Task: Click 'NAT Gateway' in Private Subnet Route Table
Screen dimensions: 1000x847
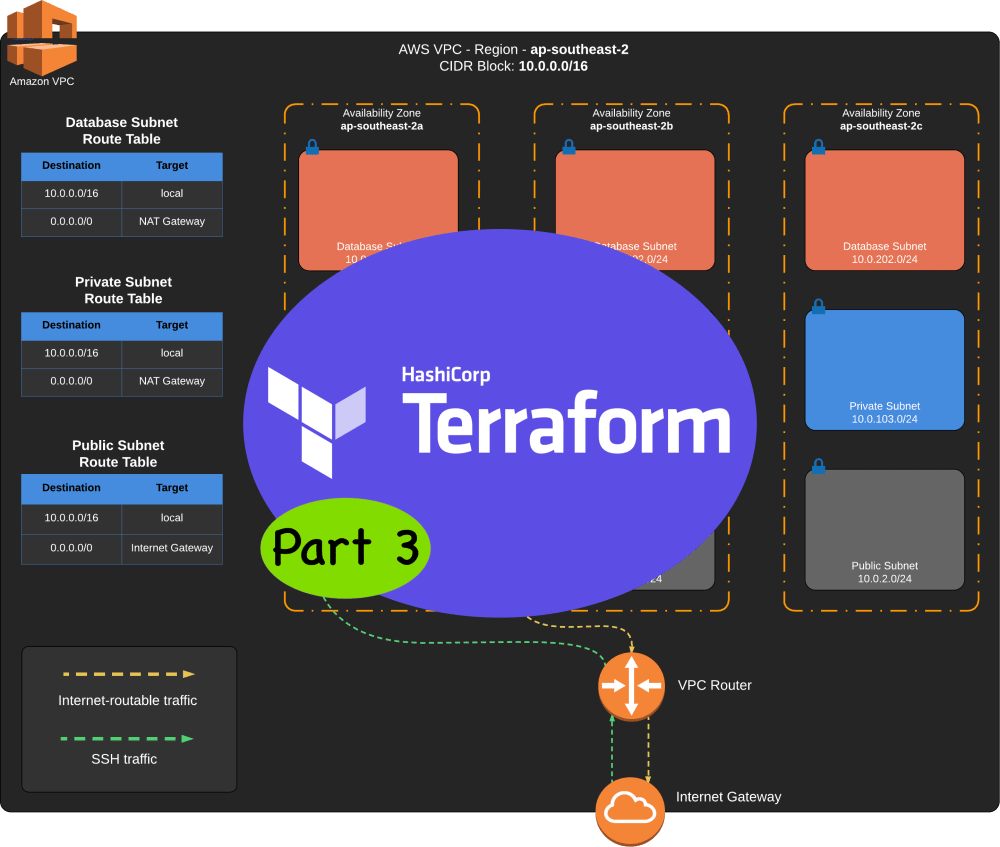Action: pyautogui.click(x=172, y=381)
